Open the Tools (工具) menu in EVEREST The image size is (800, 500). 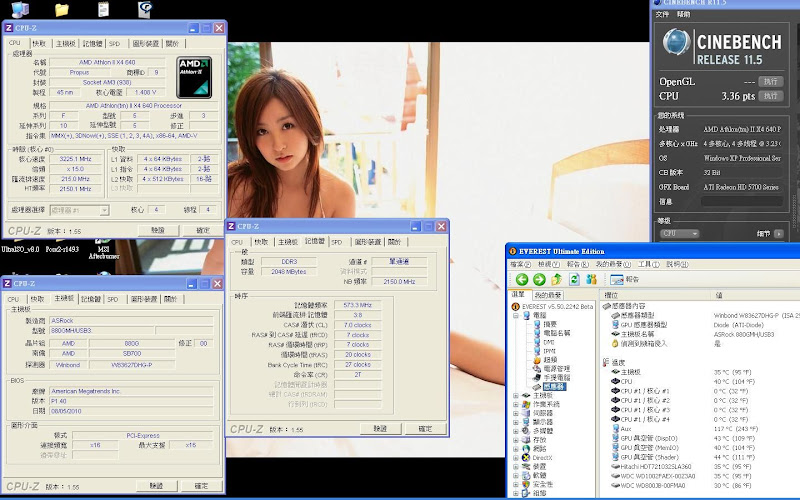click(x=648, y=264)
